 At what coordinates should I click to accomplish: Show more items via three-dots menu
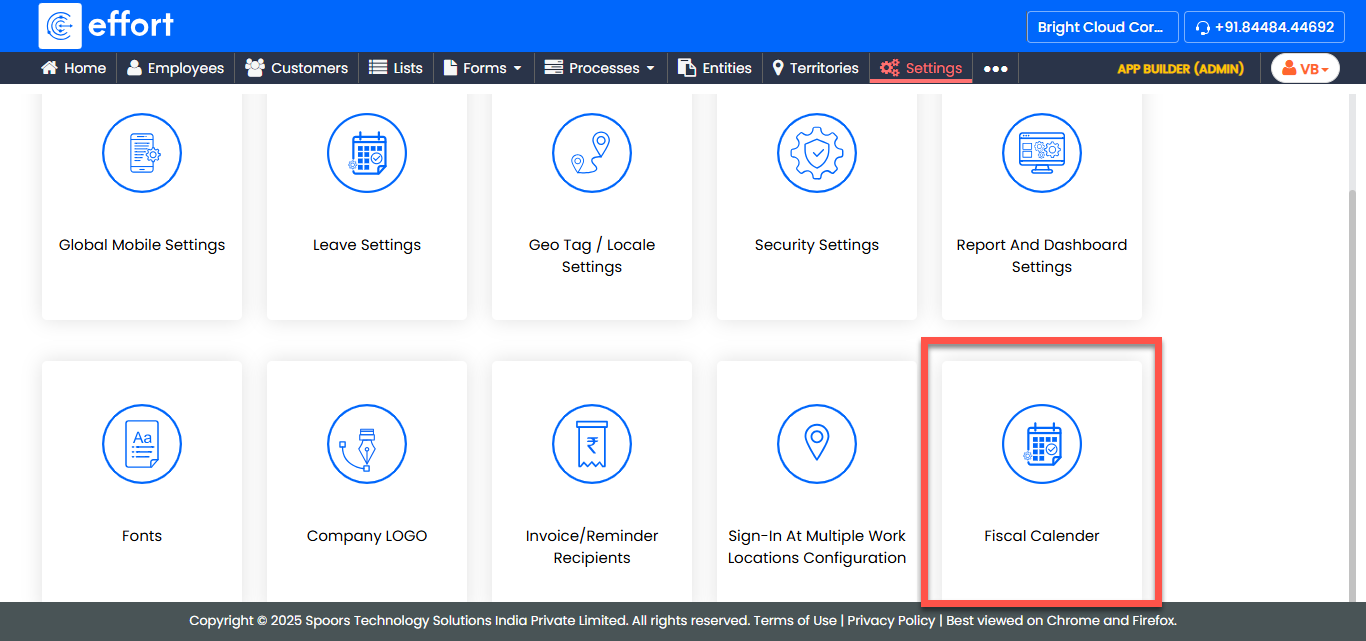tap(995, 69)
